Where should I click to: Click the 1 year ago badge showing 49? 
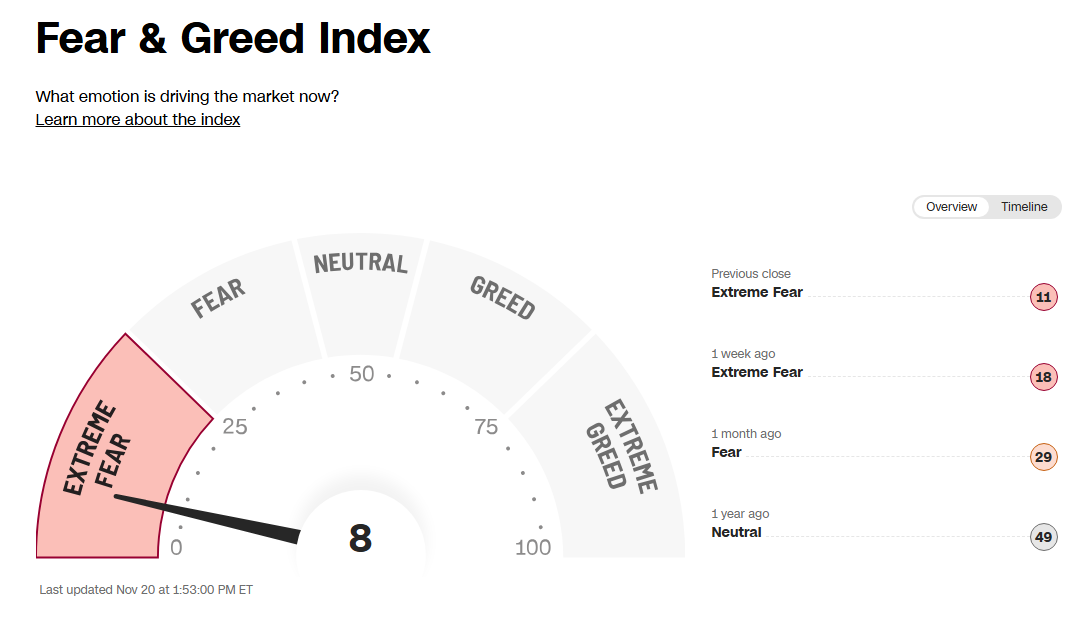(1043, 537)
